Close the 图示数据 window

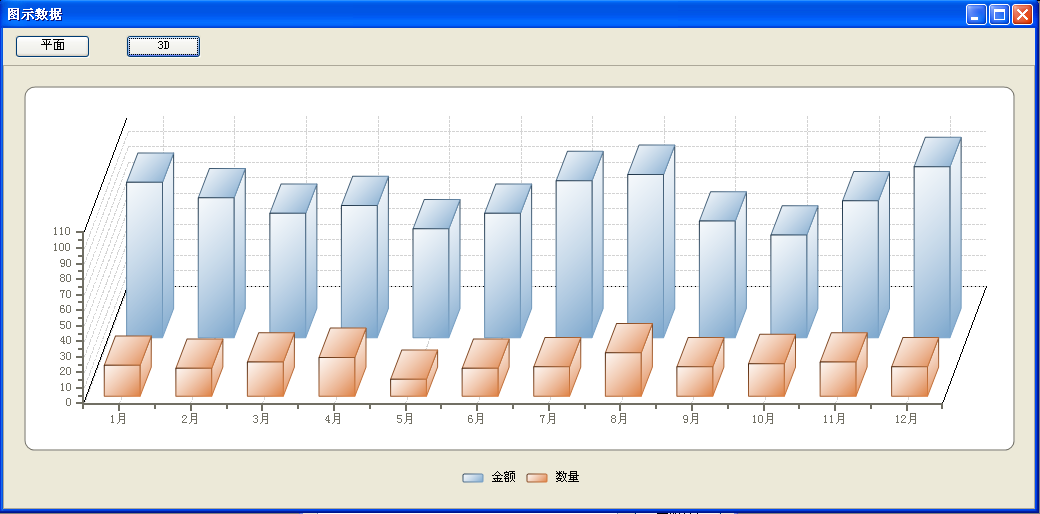tap(1021, 14)
